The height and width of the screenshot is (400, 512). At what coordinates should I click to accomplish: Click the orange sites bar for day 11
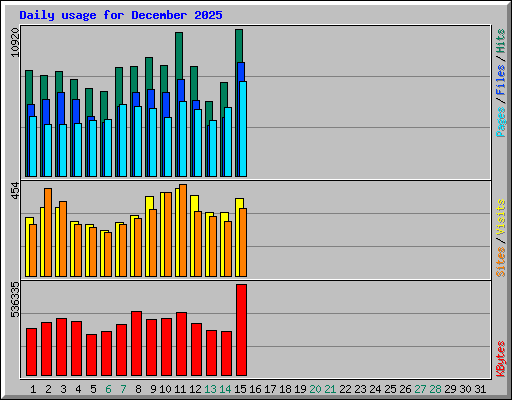pyautogui.click(x=183, y=230)
